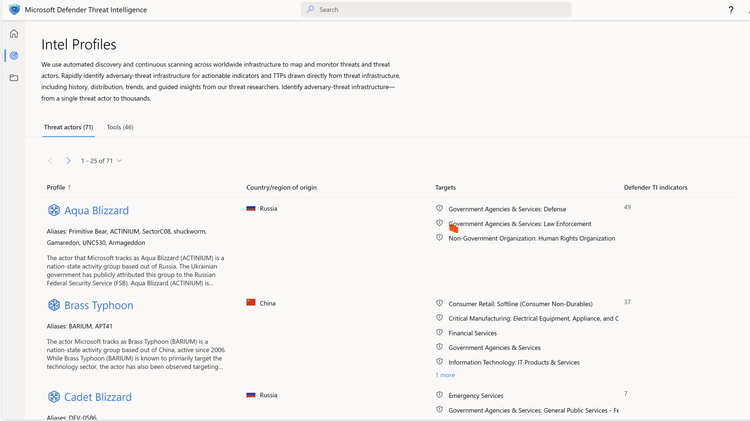Click the Cadet Blizzard profile icon

click(54, 397)
